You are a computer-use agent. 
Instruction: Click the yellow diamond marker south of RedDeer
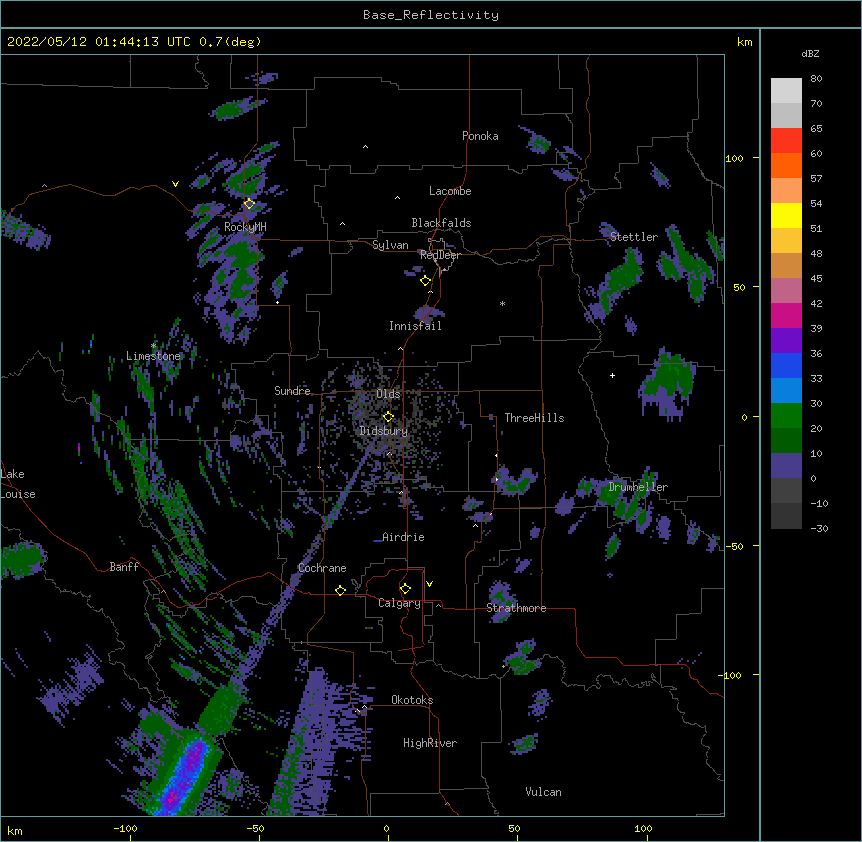426,281
